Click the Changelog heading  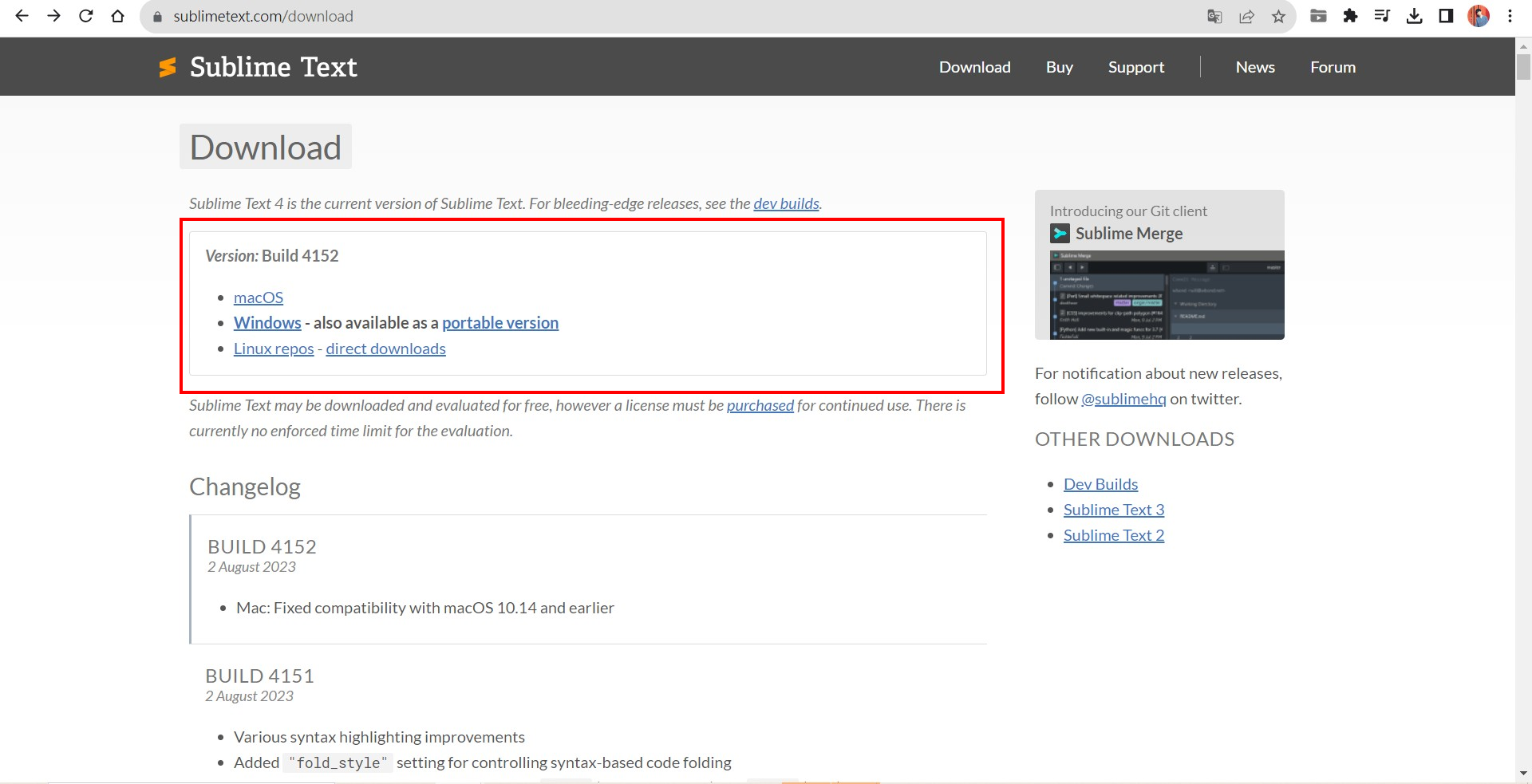(x=245, y=487)
